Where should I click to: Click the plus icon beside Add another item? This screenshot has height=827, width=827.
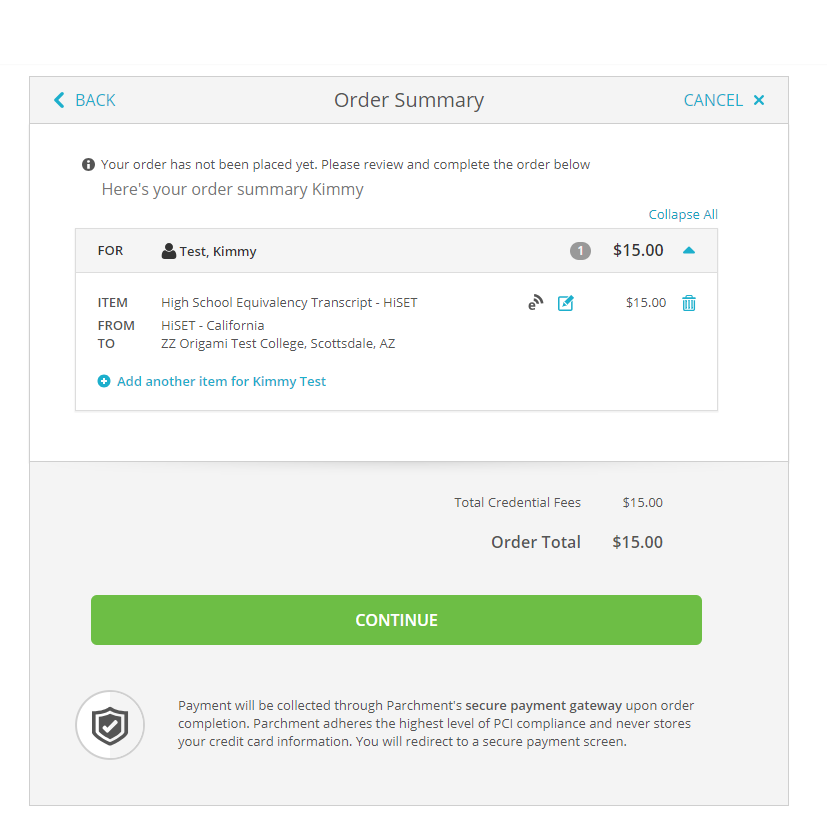[x=104, y=381]
